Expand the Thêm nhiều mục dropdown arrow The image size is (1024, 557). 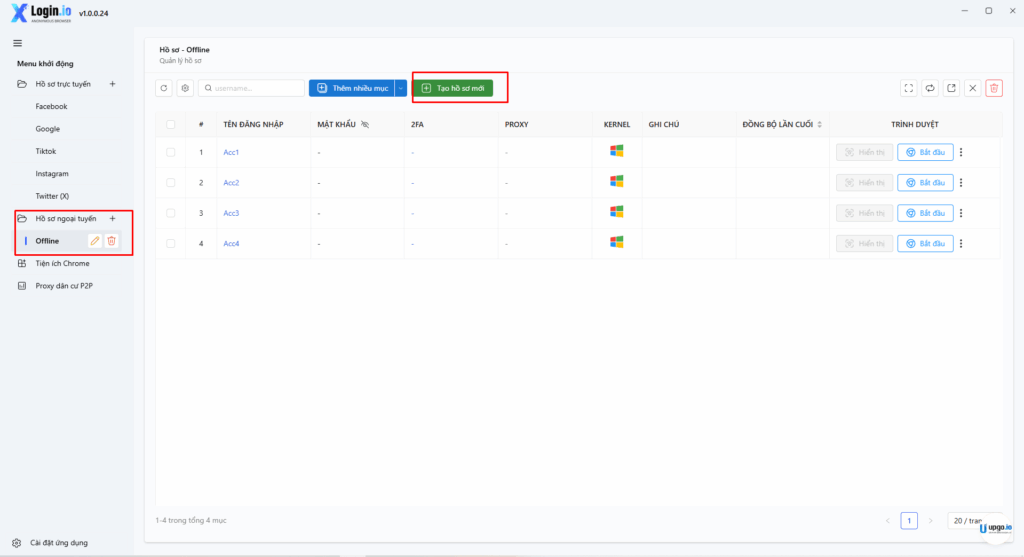tap(401, 88)
